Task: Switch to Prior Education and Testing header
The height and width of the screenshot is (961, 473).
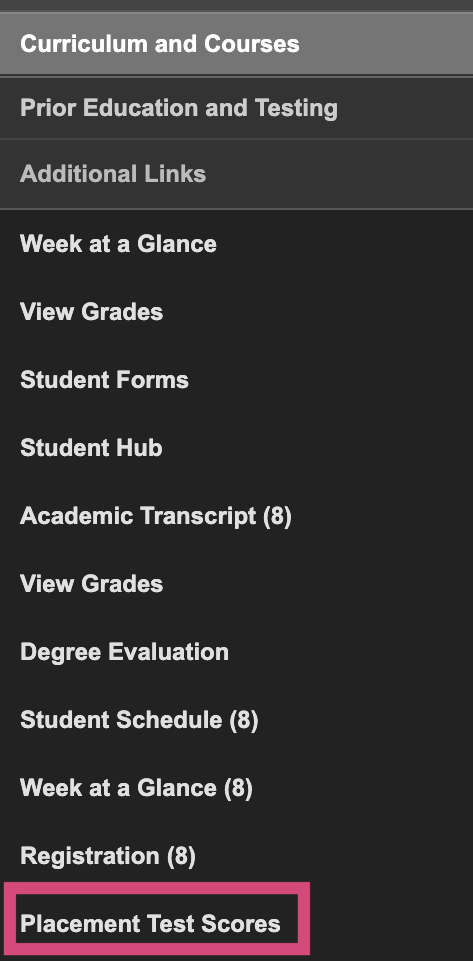Action: pos(236,108)
